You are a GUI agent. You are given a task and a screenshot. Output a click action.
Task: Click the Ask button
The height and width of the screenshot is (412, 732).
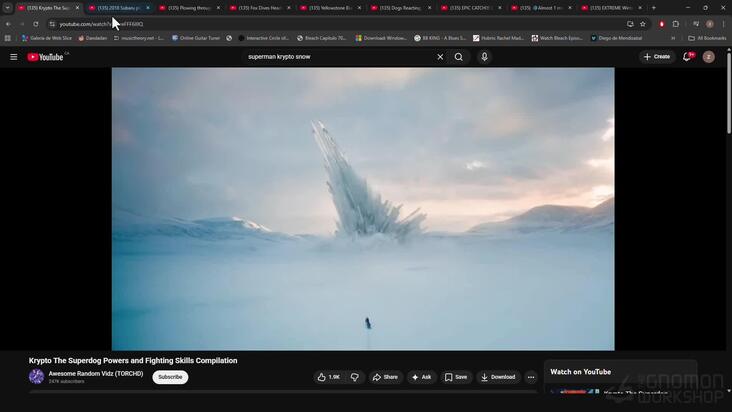[422, 377]
